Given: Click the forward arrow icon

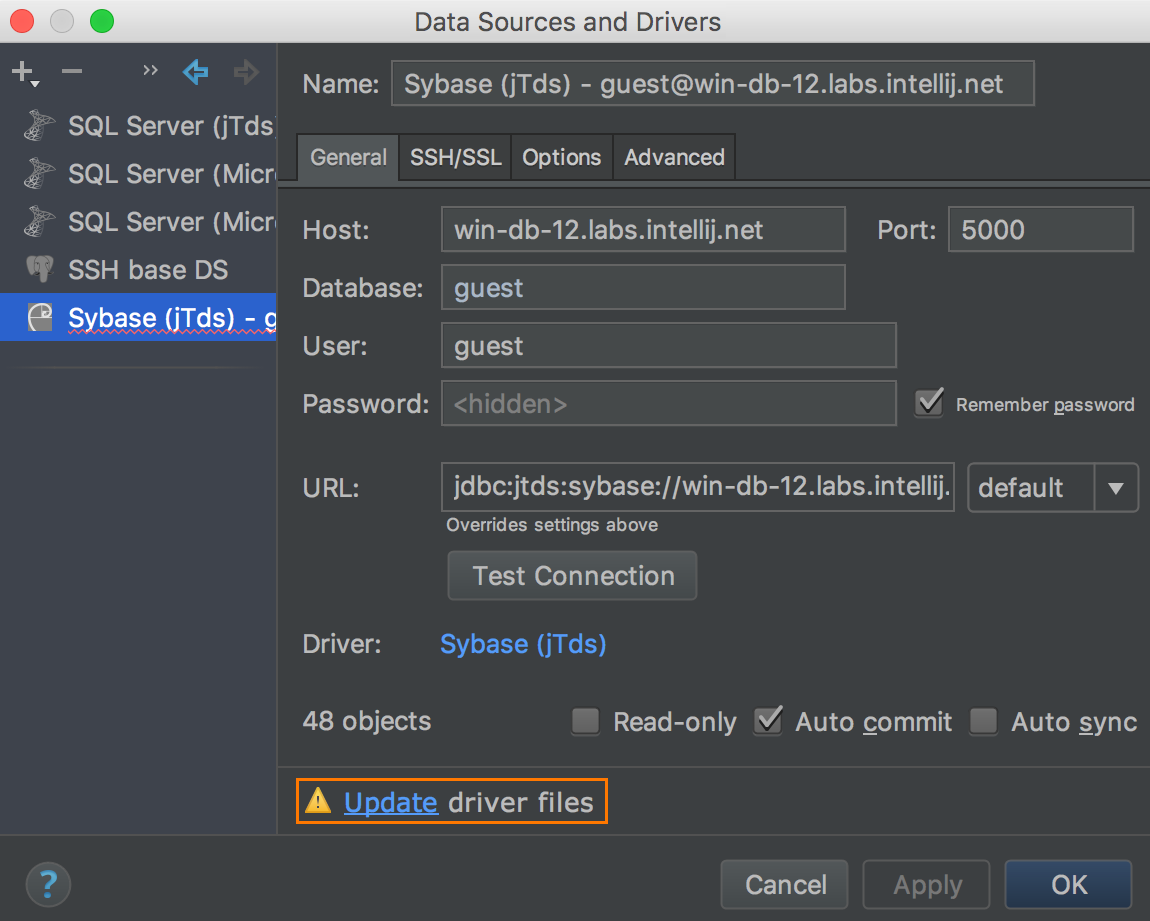Looking at the screenshot, I should point(246,72).
